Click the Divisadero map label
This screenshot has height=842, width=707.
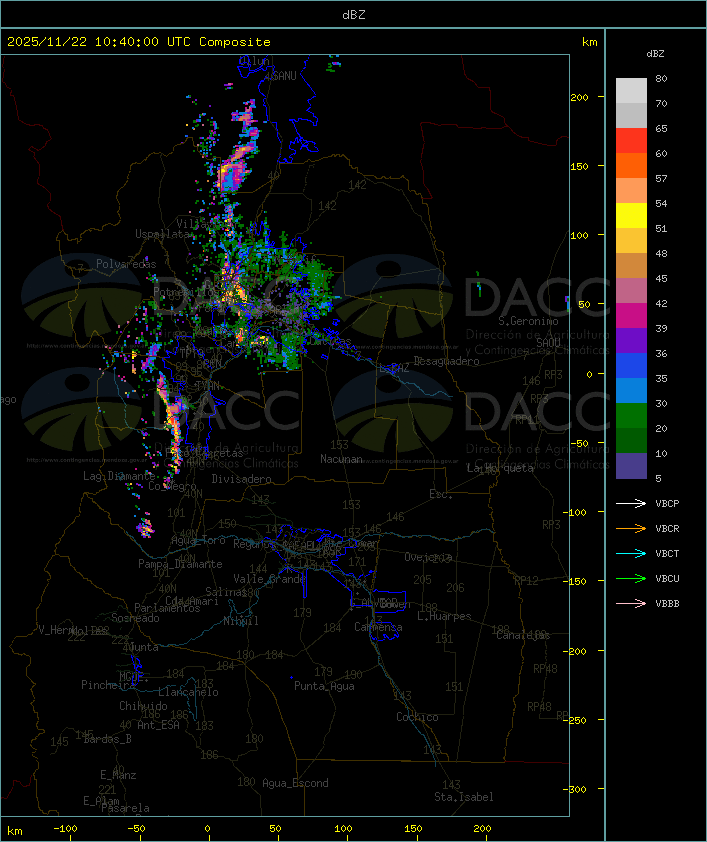tap(242, 478)
